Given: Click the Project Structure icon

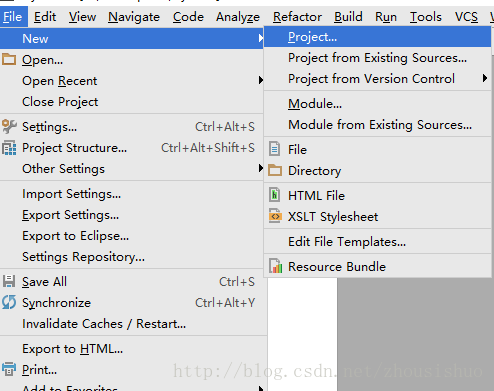Looking at the screenshot, I should pos(9,148).
